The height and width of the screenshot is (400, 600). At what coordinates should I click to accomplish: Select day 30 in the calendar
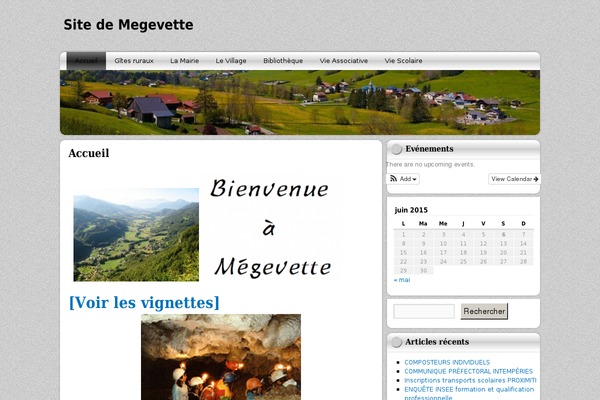423,271
